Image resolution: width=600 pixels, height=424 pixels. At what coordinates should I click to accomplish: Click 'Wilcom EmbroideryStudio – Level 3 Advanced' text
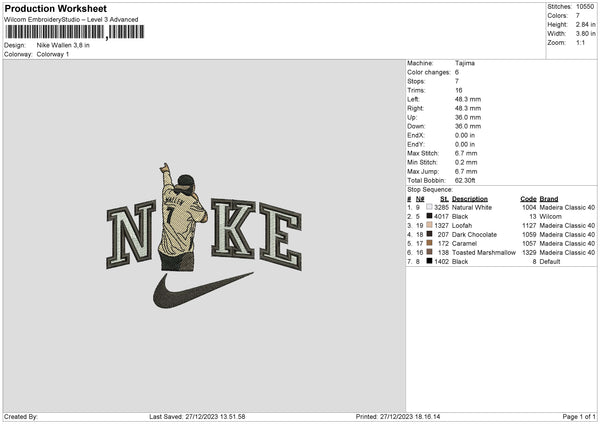click(71, 20)
